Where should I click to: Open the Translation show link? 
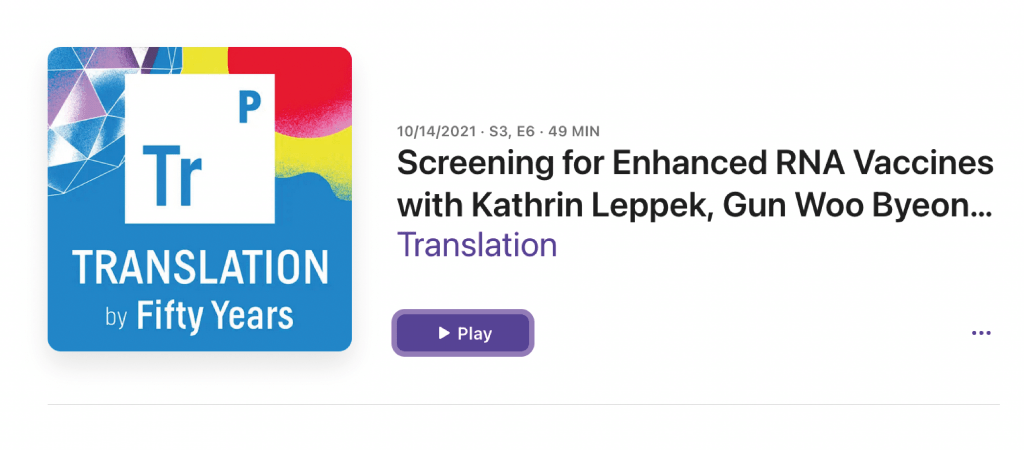point(477,245)
